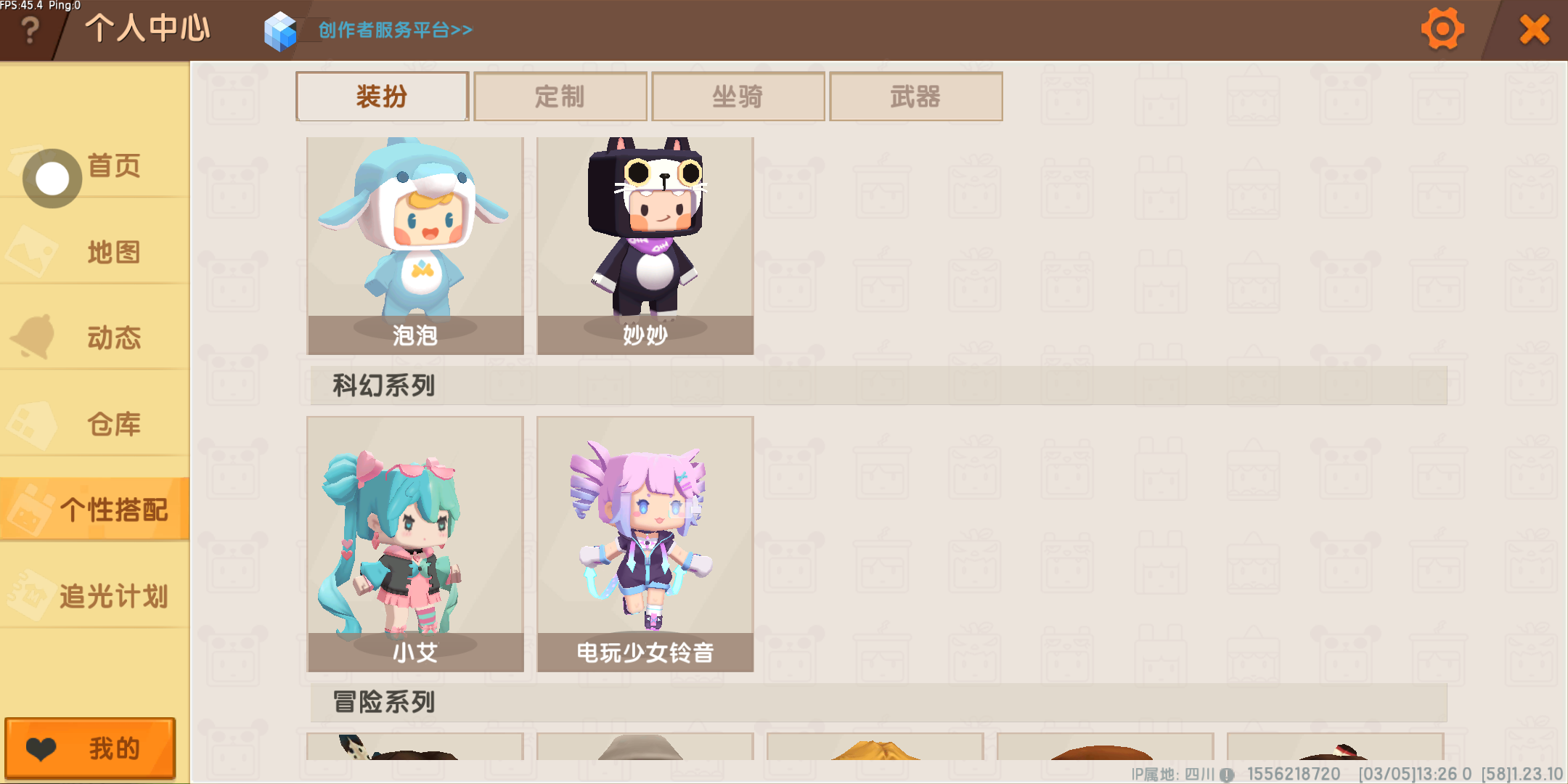Image resolution: width=1568 pixels, height=784 pixels.
Task: Tap the floating joystick circle button
Action: coord(52,178)
